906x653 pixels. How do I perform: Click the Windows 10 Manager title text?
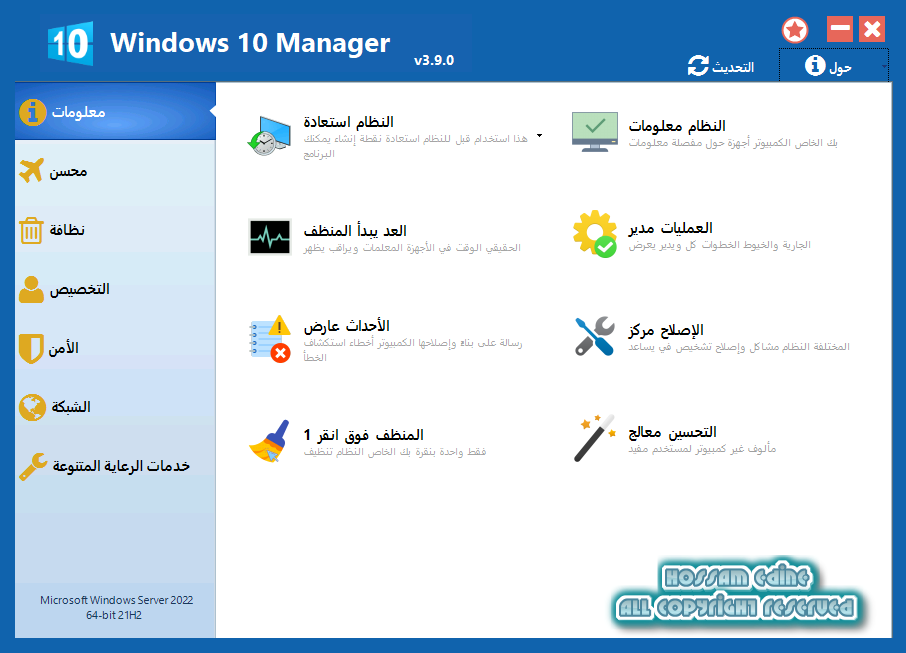click(x=250, y=43)
